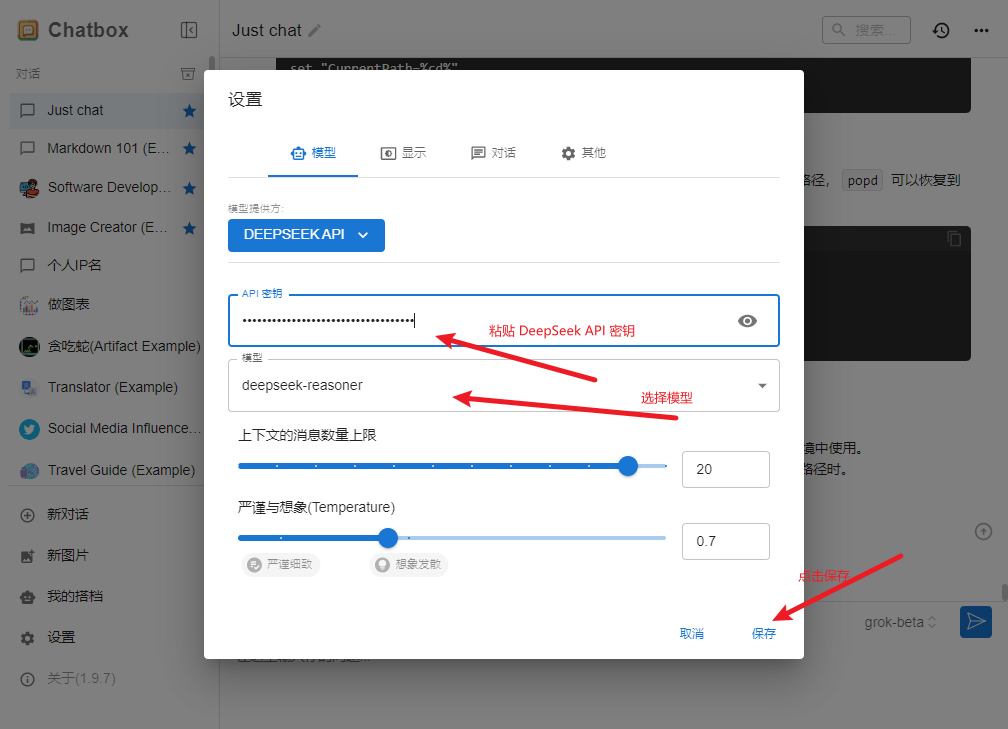Switch to the 其他 settings tab
Viewport: 1008px width, 729px height.
pyautogui.click(x=583, y=153)
